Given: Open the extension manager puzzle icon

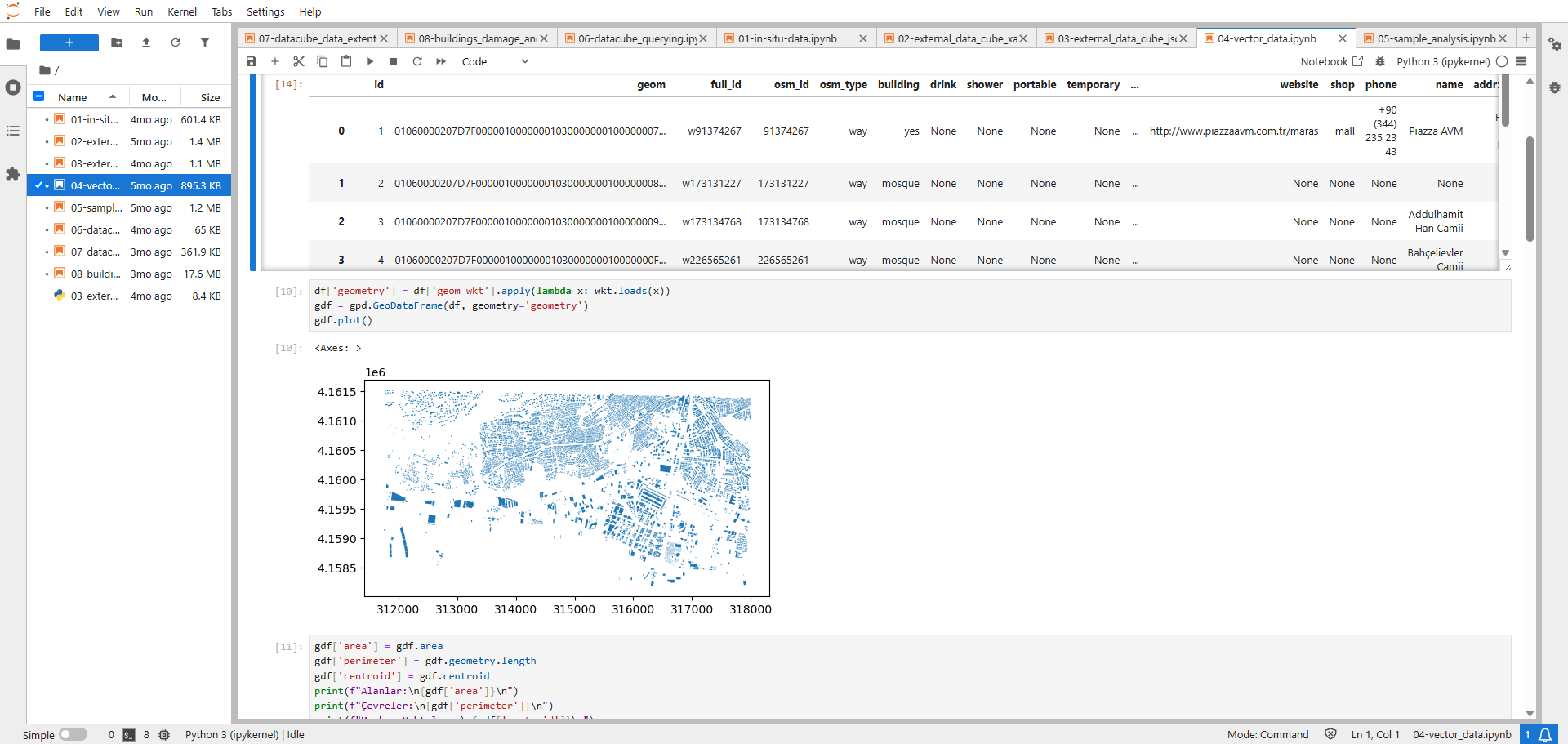Looking at the screenshot, I should click(13, 174).
